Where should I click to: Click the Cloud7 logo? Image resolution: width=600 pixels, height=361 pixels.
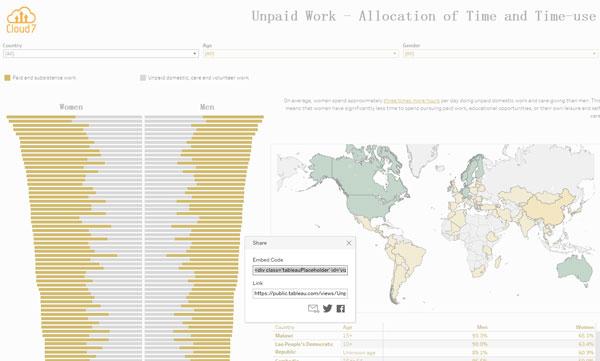point(21,20)
